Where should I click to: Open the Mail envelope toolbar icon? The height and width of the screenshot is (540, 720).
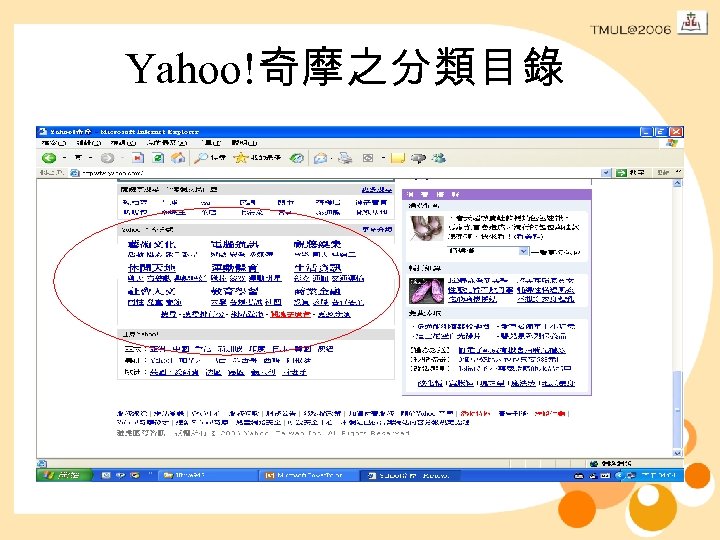(320, 159)
